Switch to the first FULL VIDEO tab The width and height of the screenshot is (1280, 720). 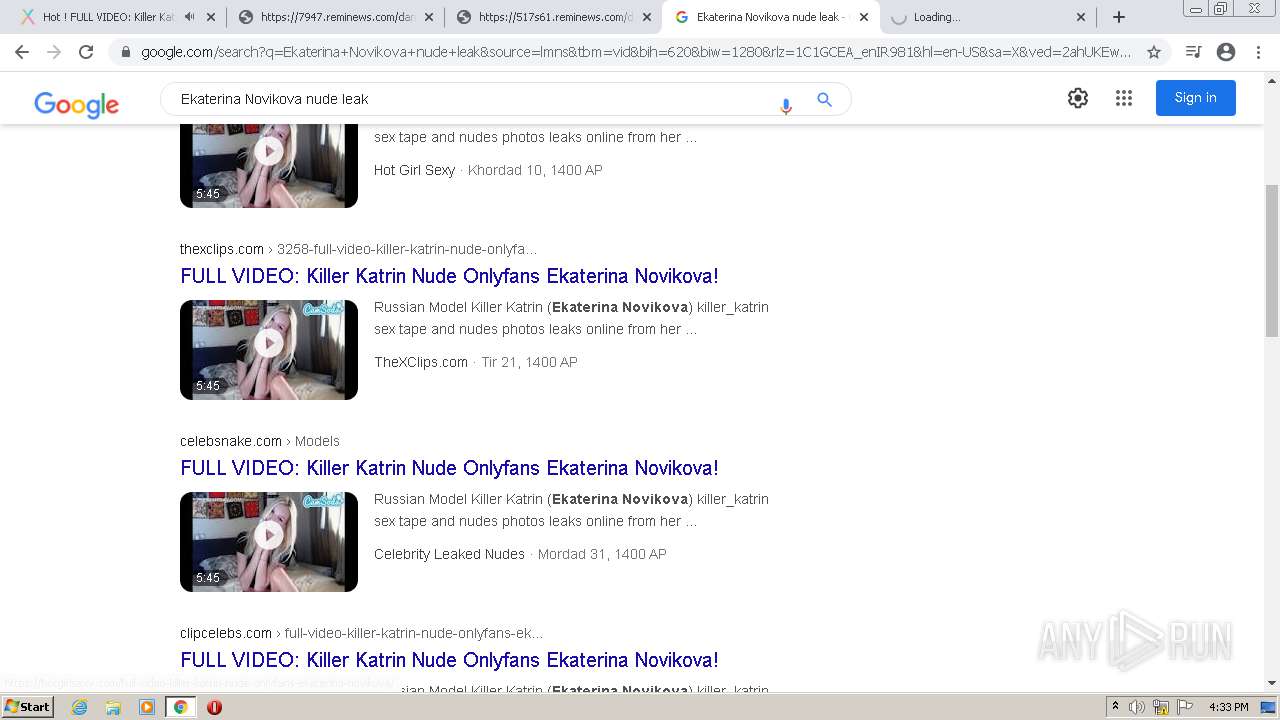[x=118, y=17]
